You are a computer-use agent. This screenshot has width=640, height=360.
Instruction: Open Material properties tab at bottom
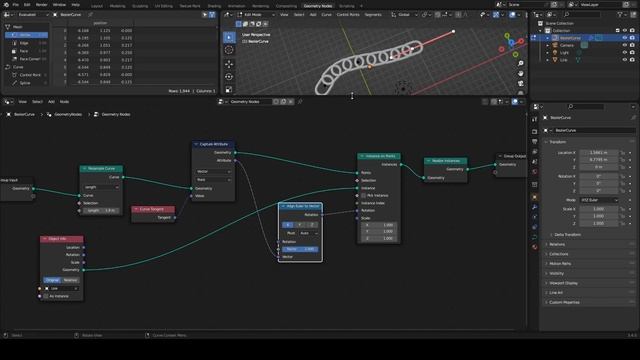point(535,247)
